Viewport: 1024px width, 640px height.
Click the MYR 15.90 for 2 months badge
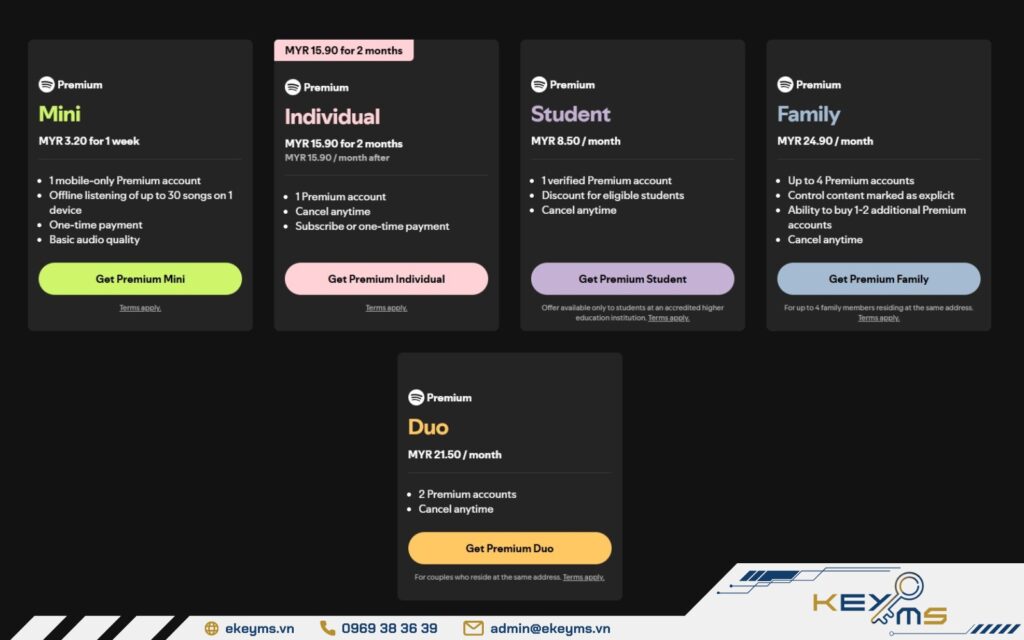click(344, 50)
